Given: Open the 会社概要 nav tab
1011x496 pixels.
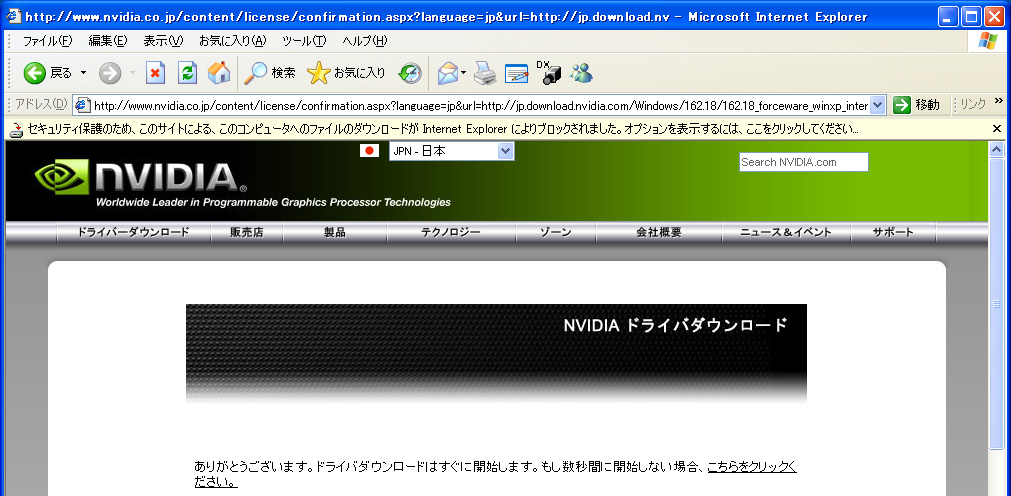Looking at the screenshot, I should tap(659, 233).
